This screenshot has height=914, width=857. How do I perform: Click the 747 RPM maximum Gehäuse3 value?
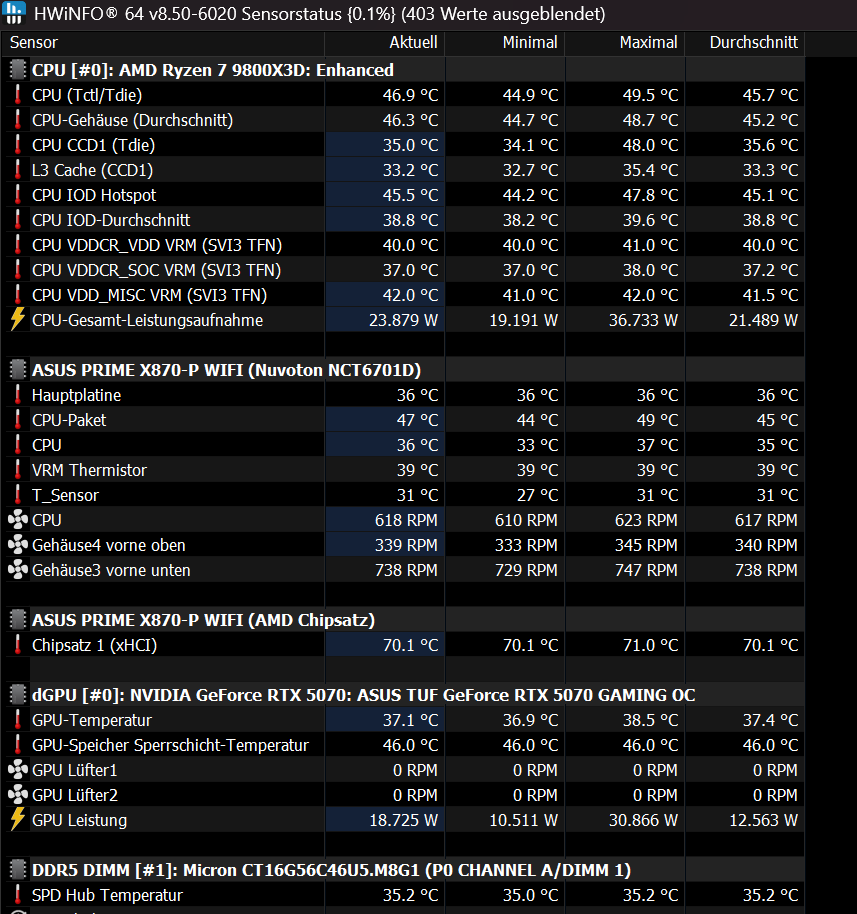646,570
